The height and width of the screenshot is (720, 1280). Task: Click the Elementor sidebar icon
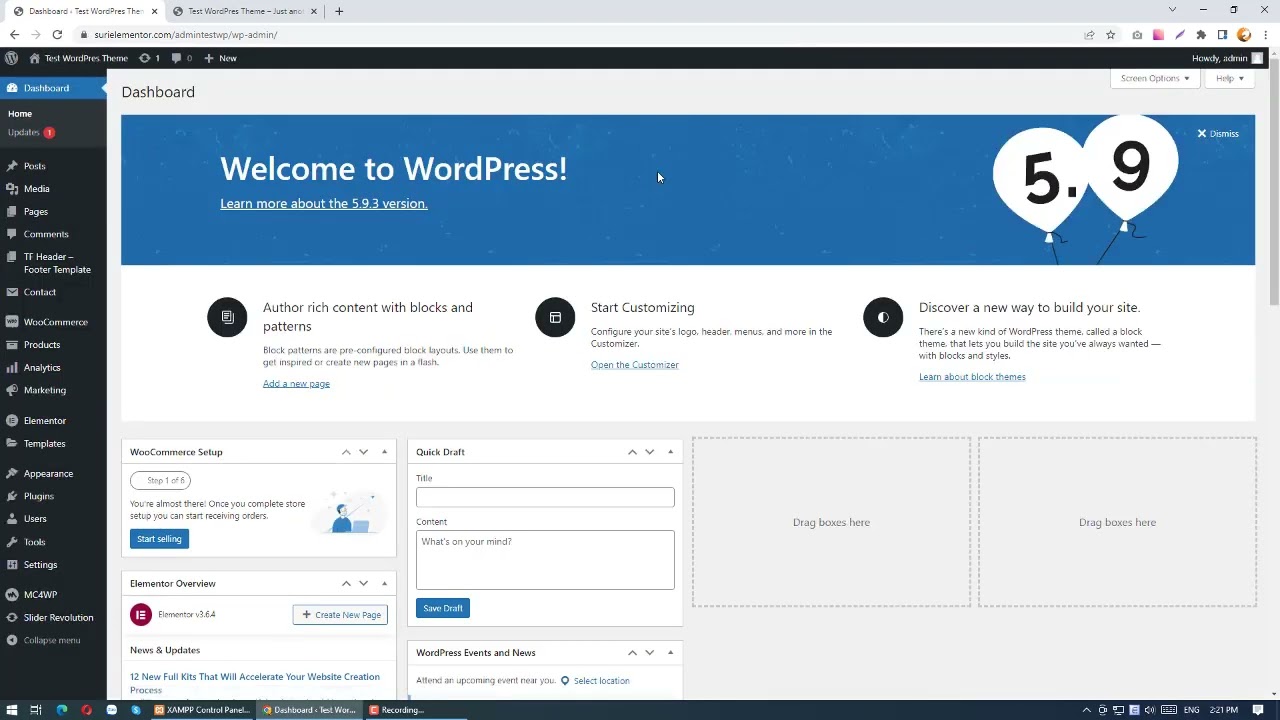point(12,421)
